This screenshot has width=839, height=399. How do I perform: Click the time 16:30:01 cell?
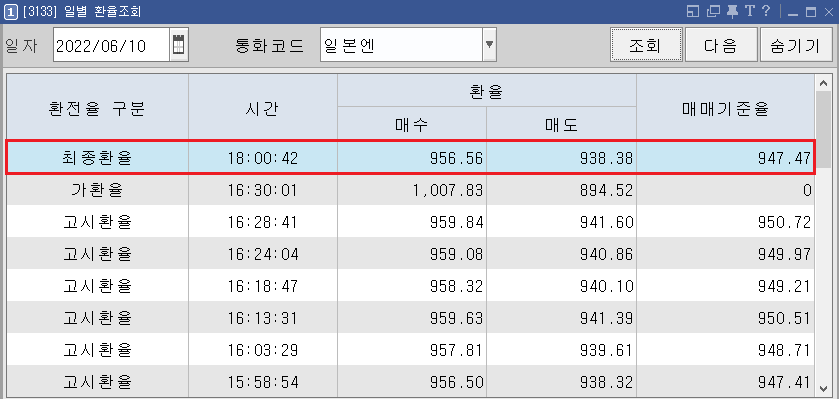point(263,190)
